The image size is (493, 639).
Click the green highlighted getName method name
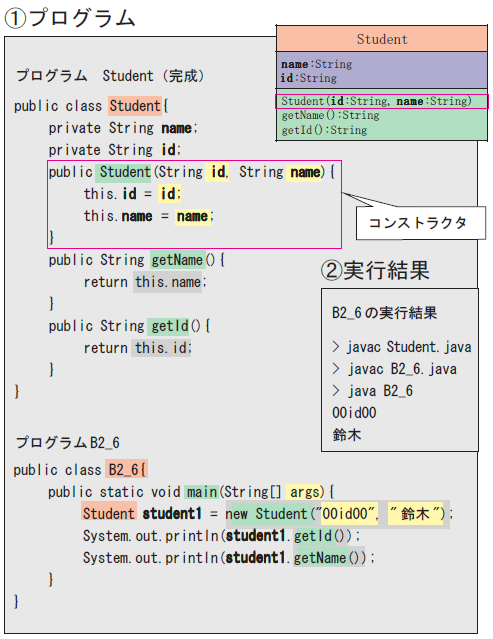tap(177, 260)
